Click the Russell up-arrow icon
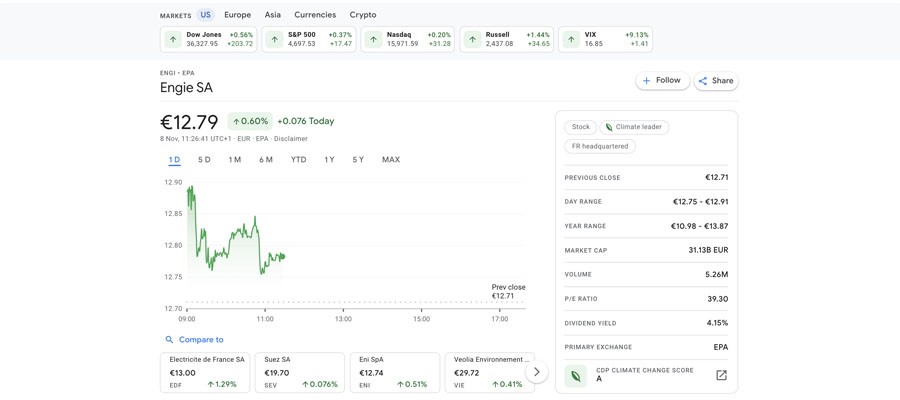This screenshot has width=900, height=400. [472, 39]
